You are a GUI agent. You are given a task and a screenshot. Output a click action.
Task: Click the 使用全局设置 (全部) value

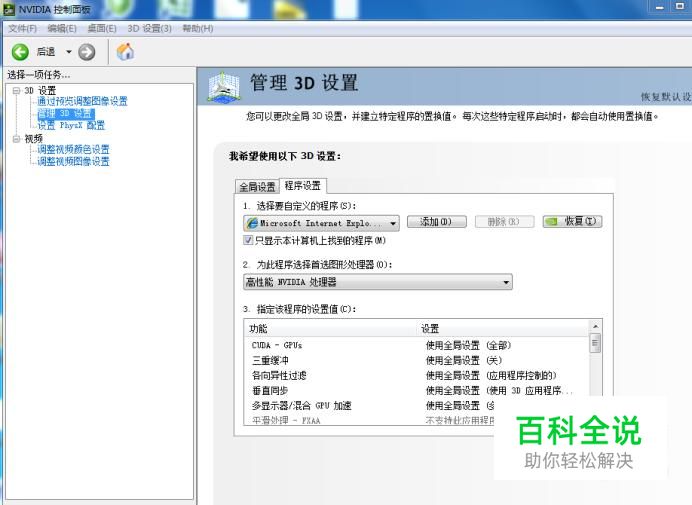[x=468, y=345]
